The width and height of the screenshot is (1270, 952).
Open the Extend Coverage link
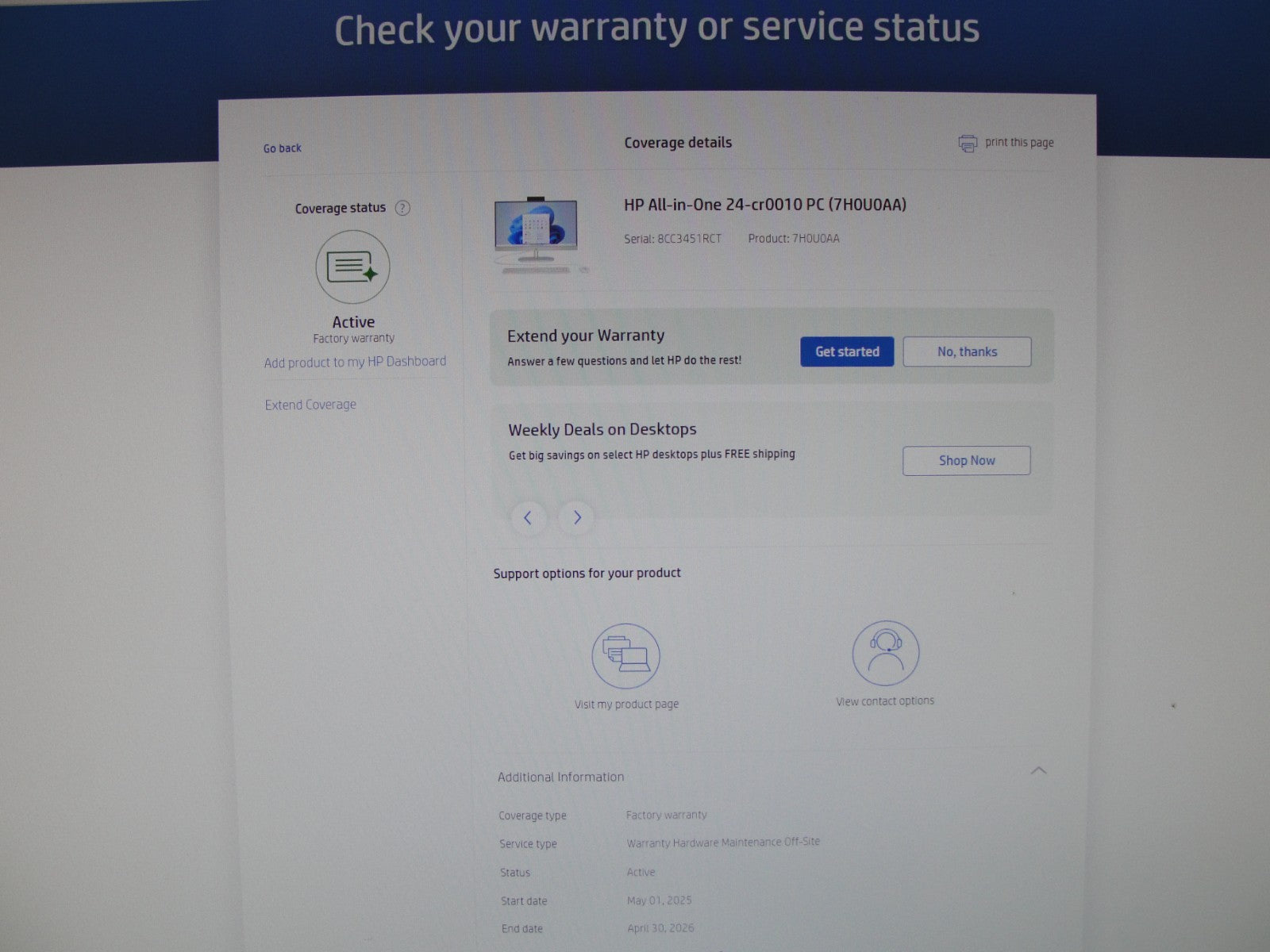click(310, 405)
